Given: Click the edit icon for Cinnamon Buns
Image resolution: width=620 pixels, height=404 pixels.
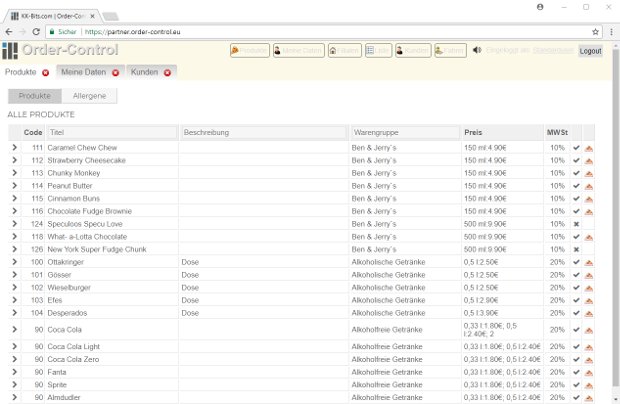Looking at the screenshot, I should (588, 199).
